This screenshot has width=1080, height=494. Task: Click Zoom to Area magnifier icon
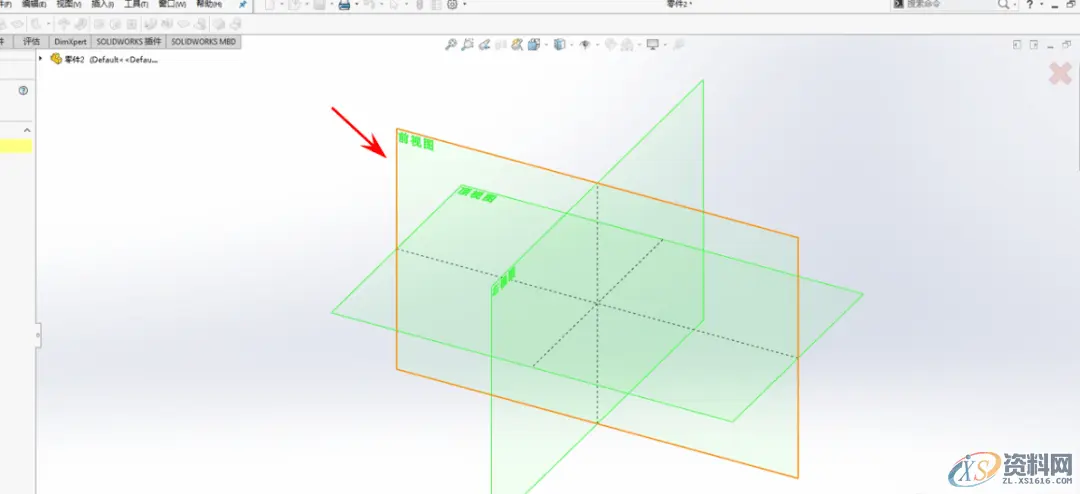(468, 45)
